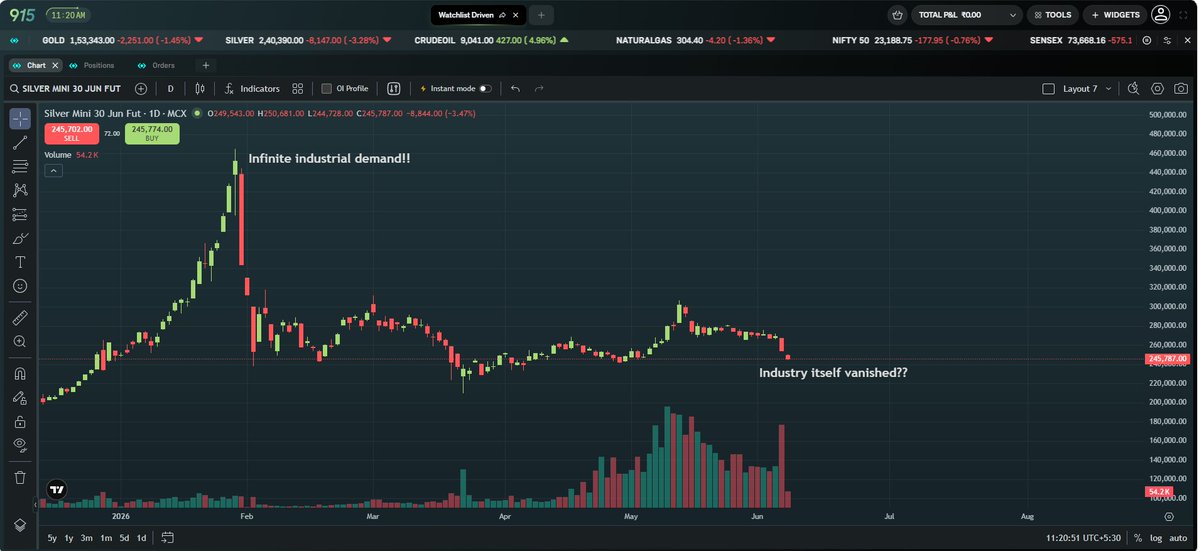Select the 5d time range
The height and width of the screenshot is (551, 1199).
(124, 538)
